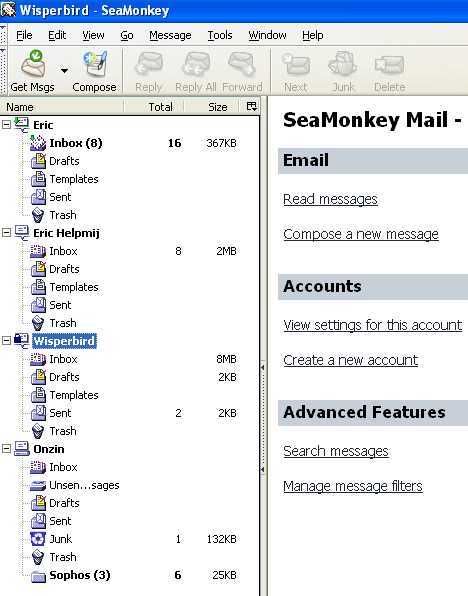Screen dimensions: 468x596
Task: Collapse the Eric account tree
Action: (x=6, y=125)
